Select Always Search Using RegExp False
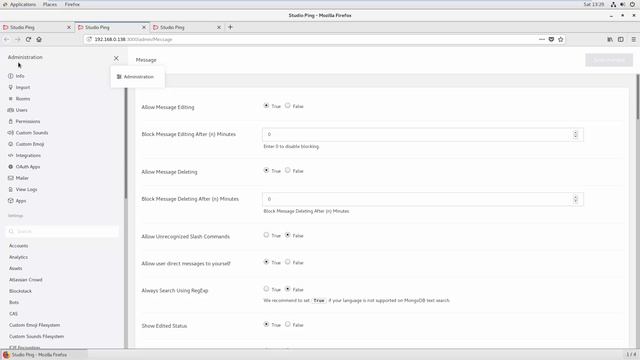Image resolution: width=640 pixels, height=360 pixels. click(288, 289)
